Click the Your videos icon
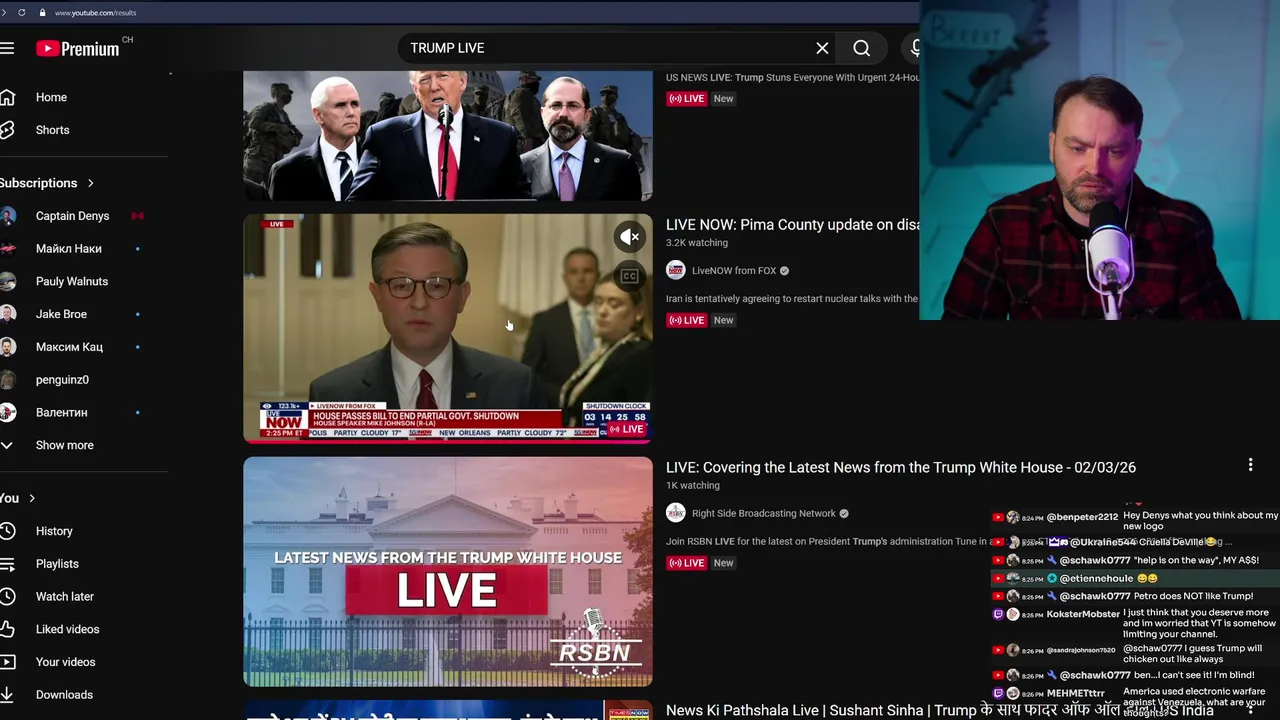This screenshot has height=720, width=1280. [x=7, y=662]
